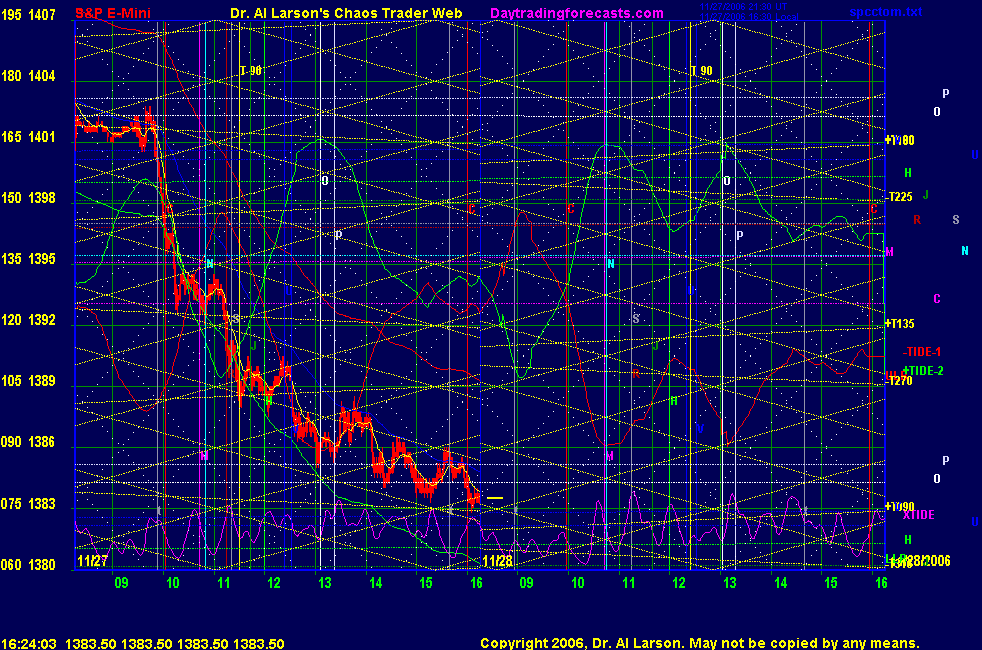This screenshot has width=982, height=650.
Task: Click the red R marker in right margin
Action: click(916, 220)
